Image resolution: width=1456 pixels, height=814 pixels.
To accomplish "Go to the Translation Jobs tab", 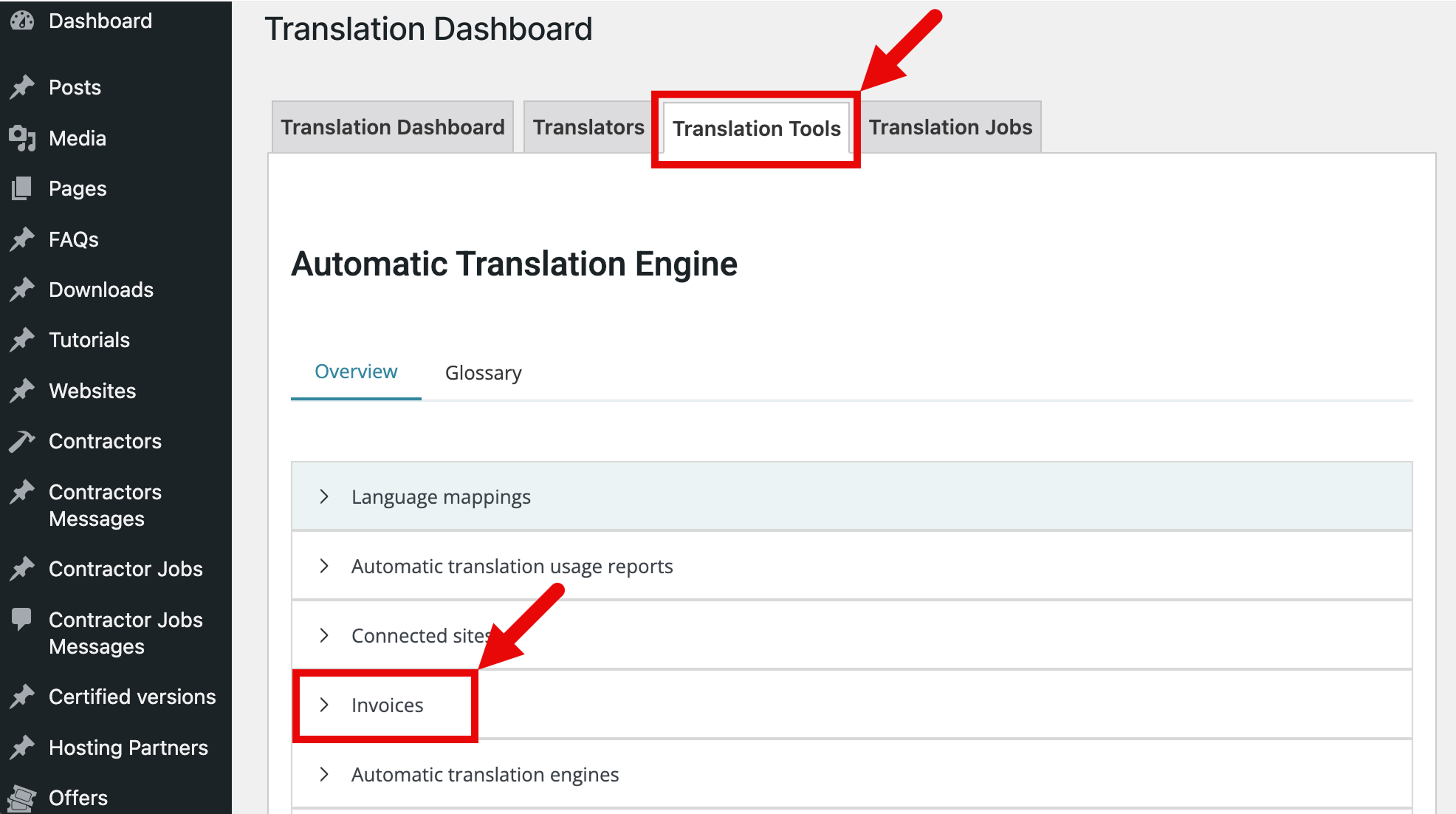I will click(x=950, y=127).
